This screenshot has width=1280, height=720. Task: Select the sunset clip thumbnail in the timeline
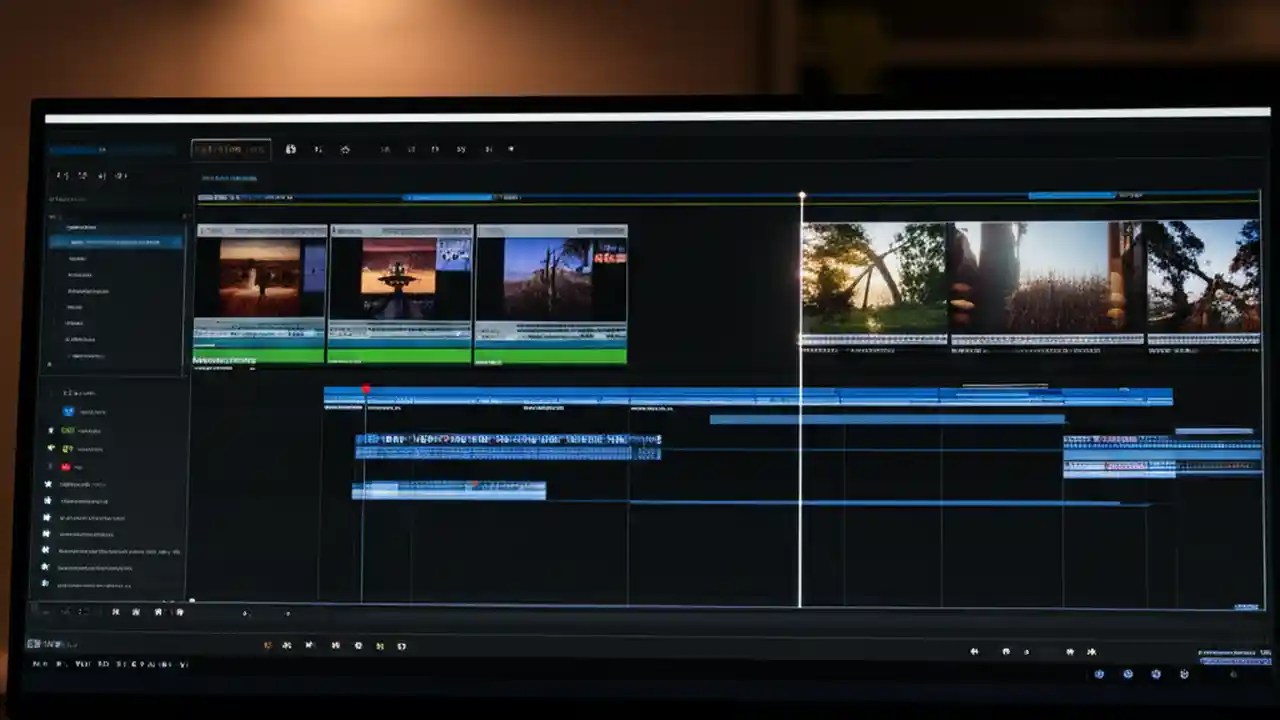(x=870, y=275)
